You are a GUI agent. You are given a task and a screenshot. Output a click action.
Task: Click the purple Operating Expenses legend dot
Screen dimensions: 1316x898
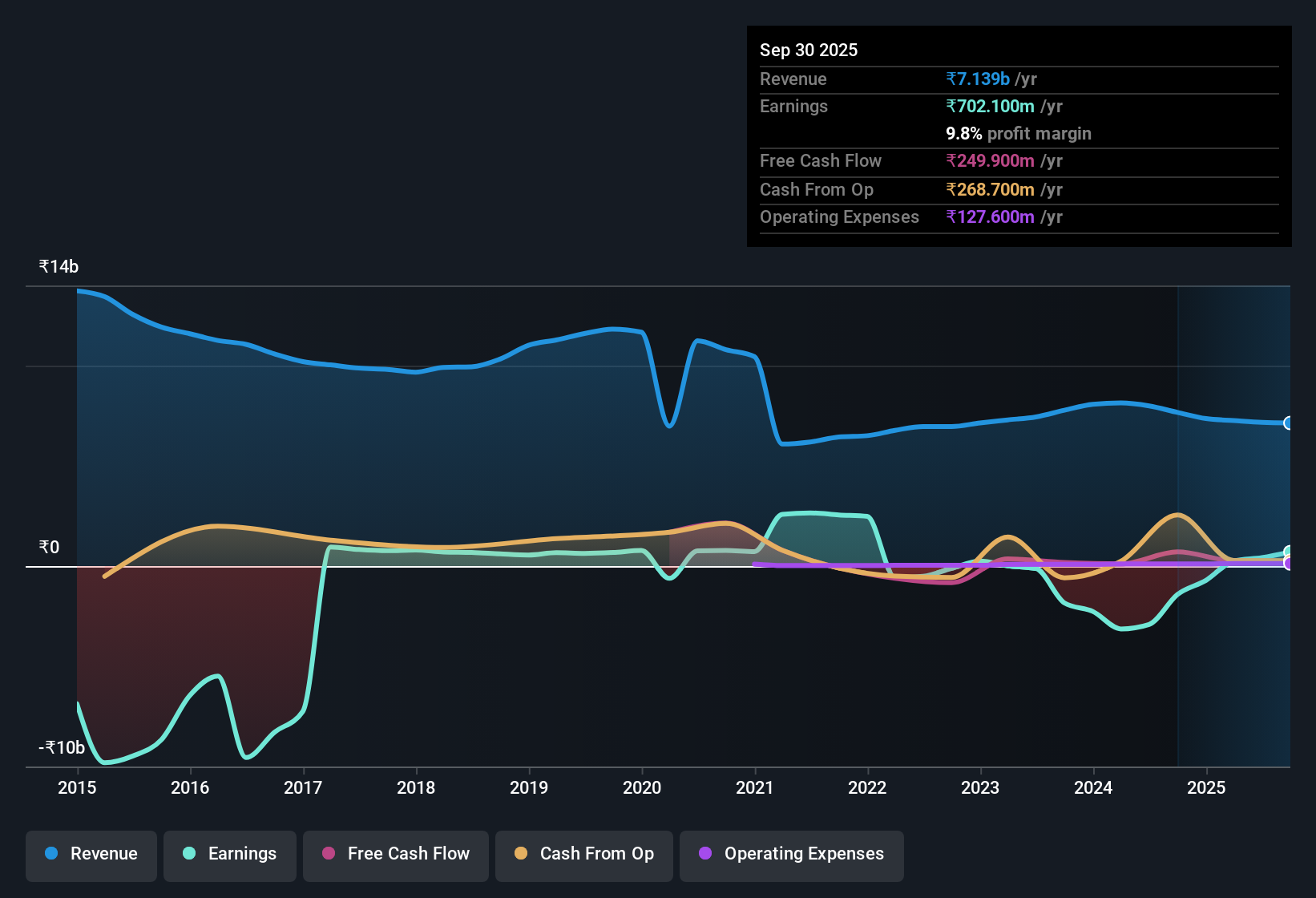pyautogui.click(x=705, y=854)
